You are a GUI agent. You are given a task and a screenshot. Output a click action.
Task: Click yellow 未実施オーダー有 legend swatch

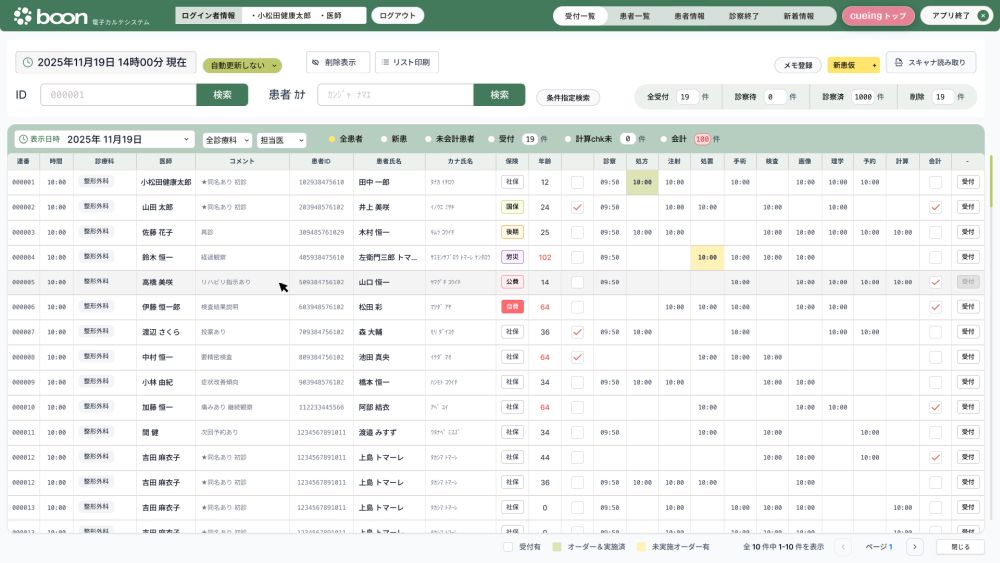tap(641, 547)
